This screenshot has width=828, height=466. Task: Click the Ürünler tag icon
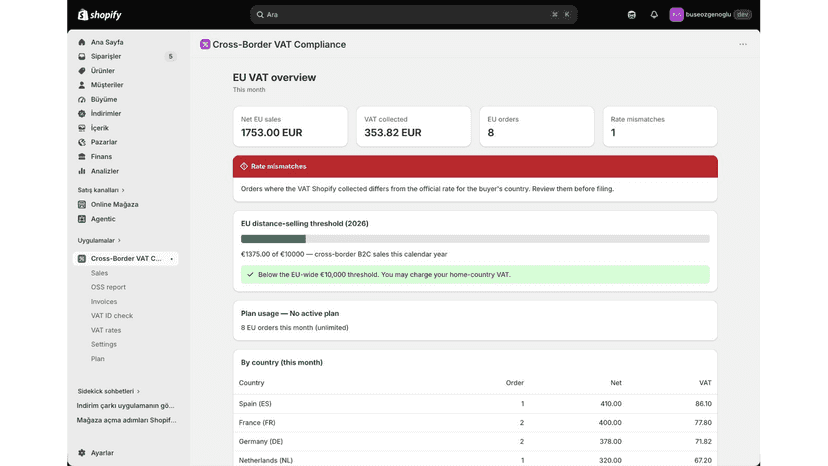82,71
